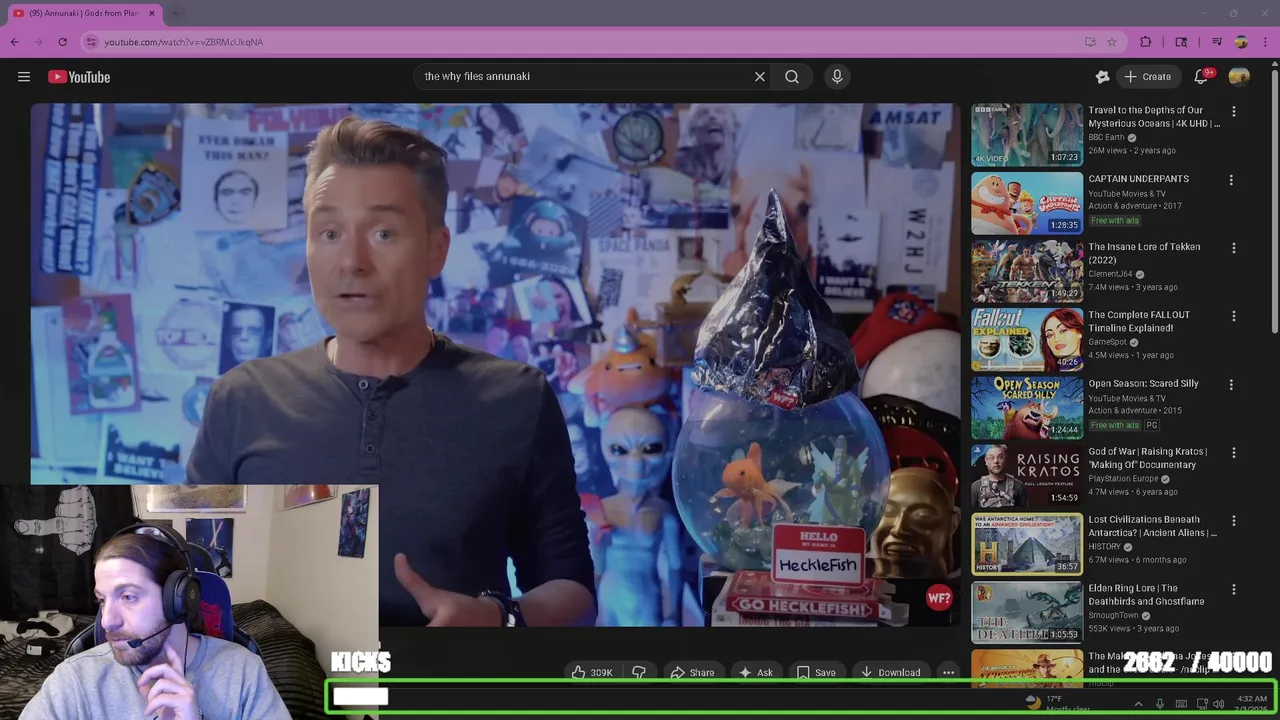Download the video
The width and height of the screenshot is (1280, 720).
pyautogui.click(x=890, y=673)
